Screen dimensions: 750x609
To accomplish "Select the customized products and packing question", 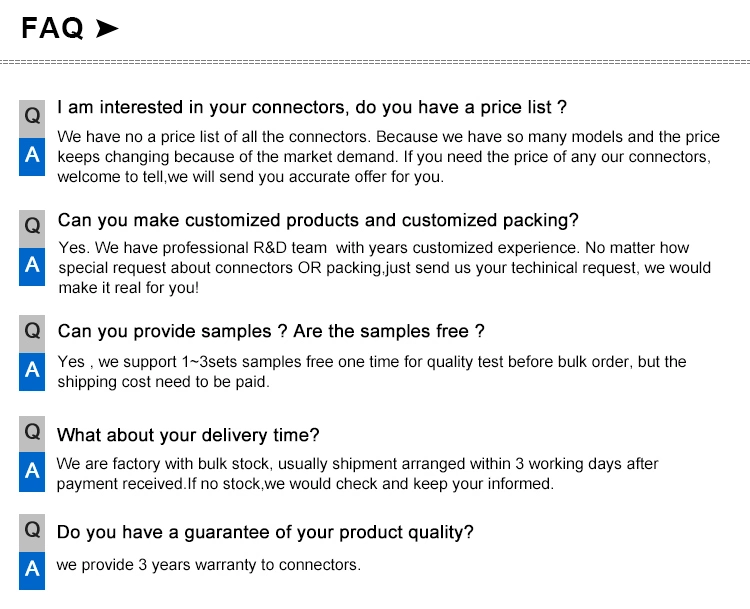I will tap(318, 221).
